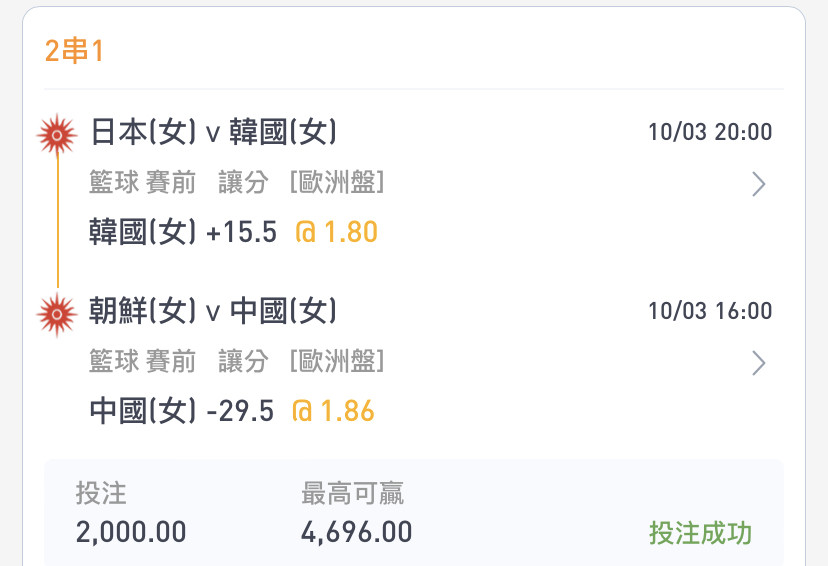Screen dimensions: 828x566
Task: Select the 日本(女) v 韓國(女) match title
Action: point(213,132)
